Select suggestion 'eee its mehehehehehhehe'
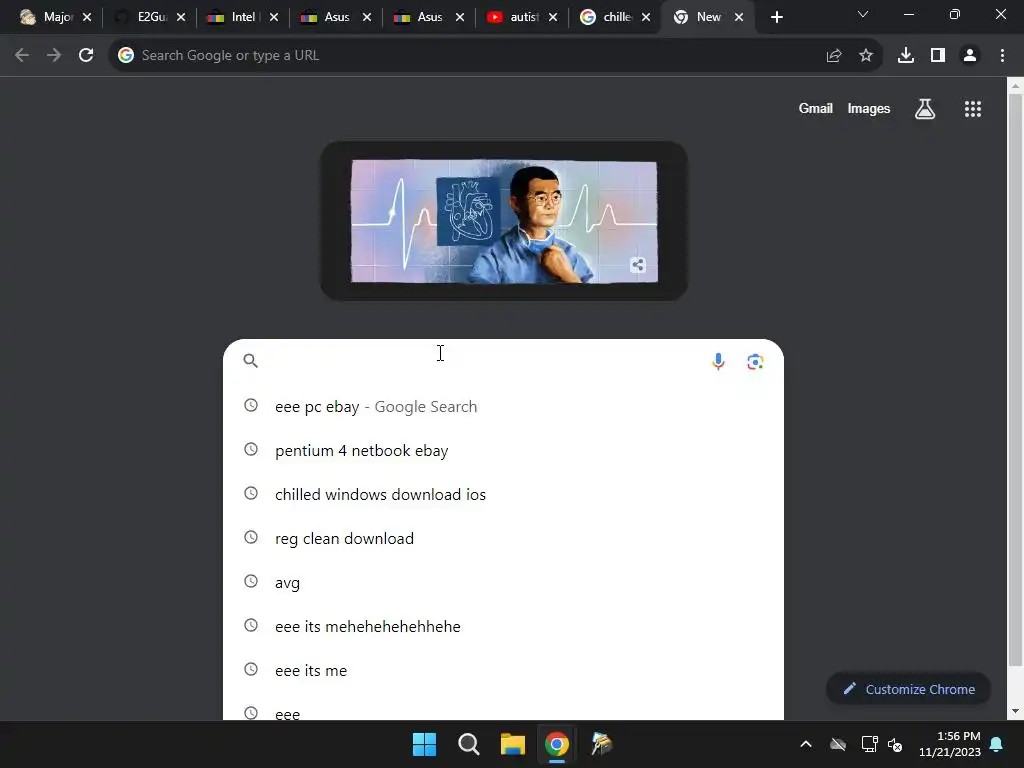Screen dimensions: 1024x768 point(503,626)
